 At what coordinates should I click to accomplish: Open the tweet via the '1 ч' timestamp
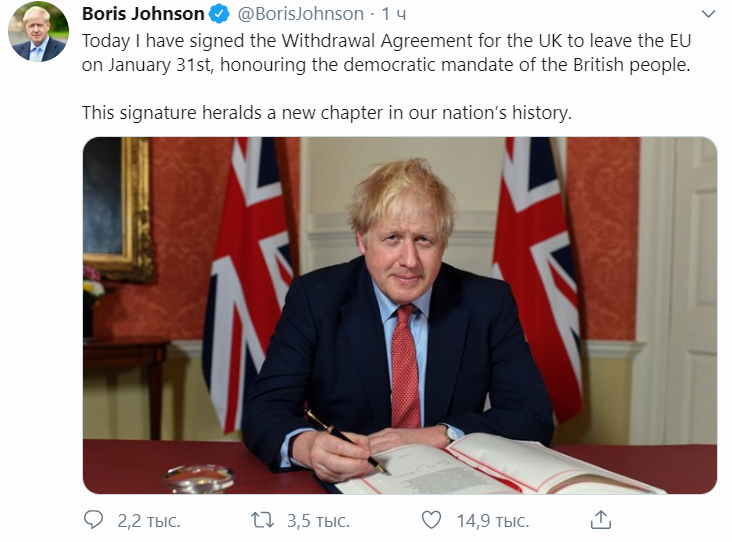(394, 14)
